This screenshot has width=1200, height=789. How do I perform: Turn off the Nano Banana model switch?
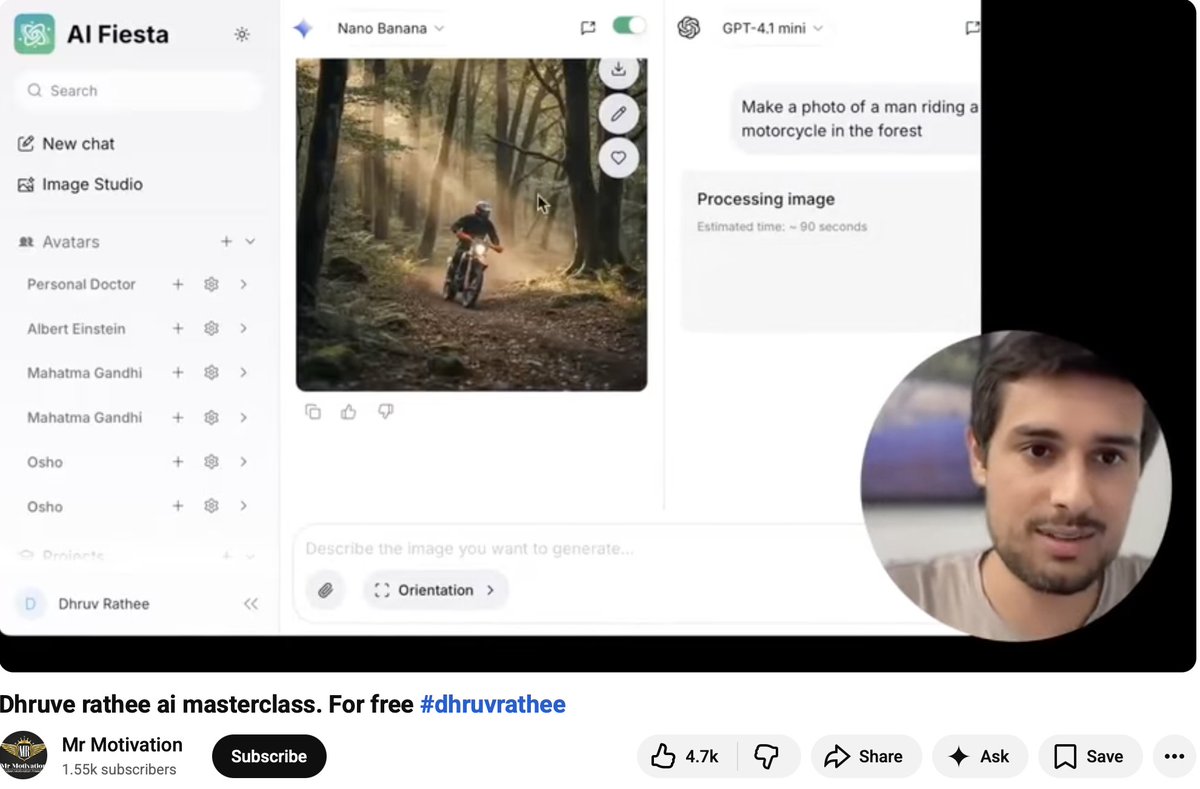[630, 27]
